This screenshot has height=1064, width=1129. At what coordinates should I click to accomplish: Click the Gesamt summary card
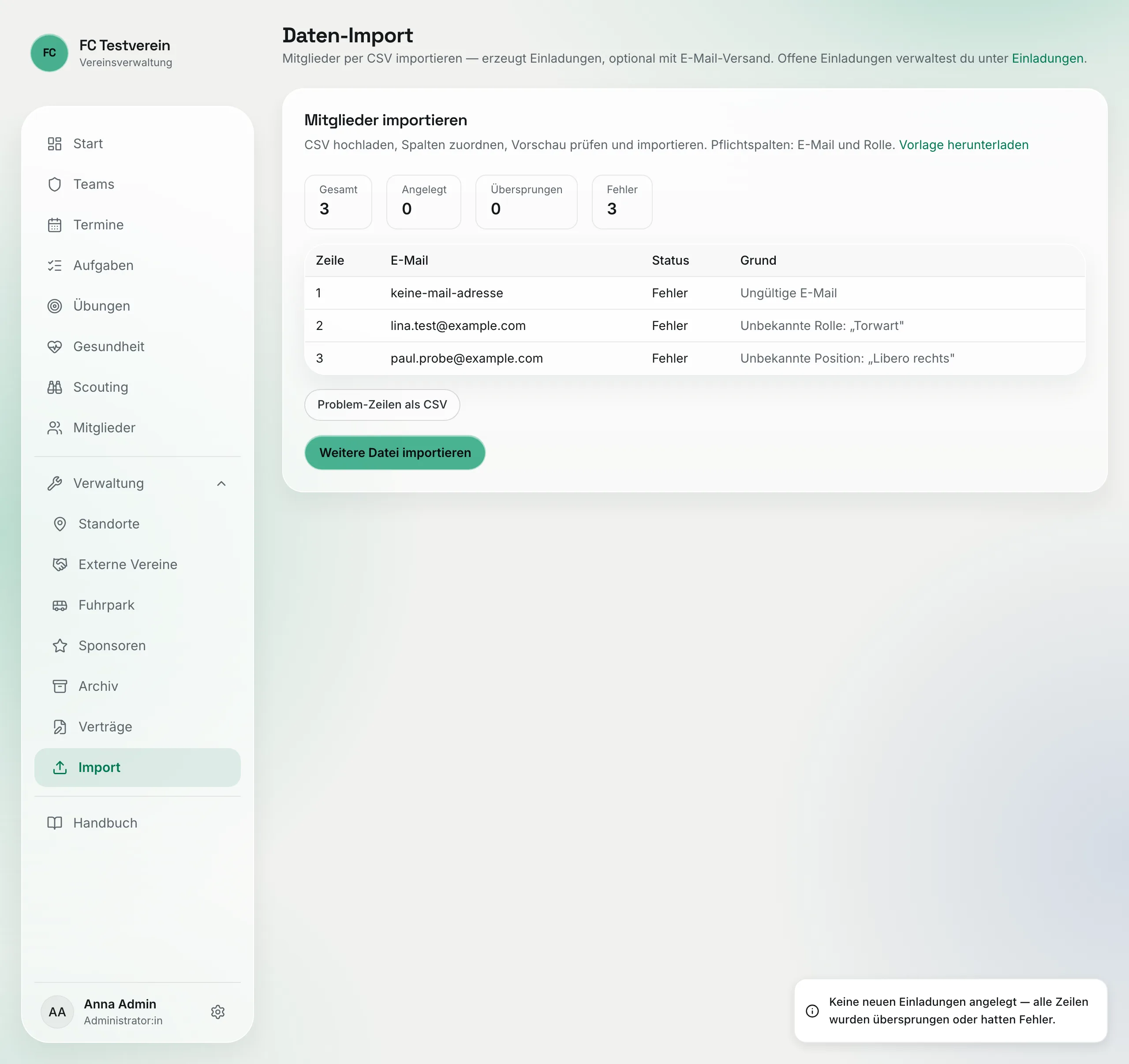point(338,202)
